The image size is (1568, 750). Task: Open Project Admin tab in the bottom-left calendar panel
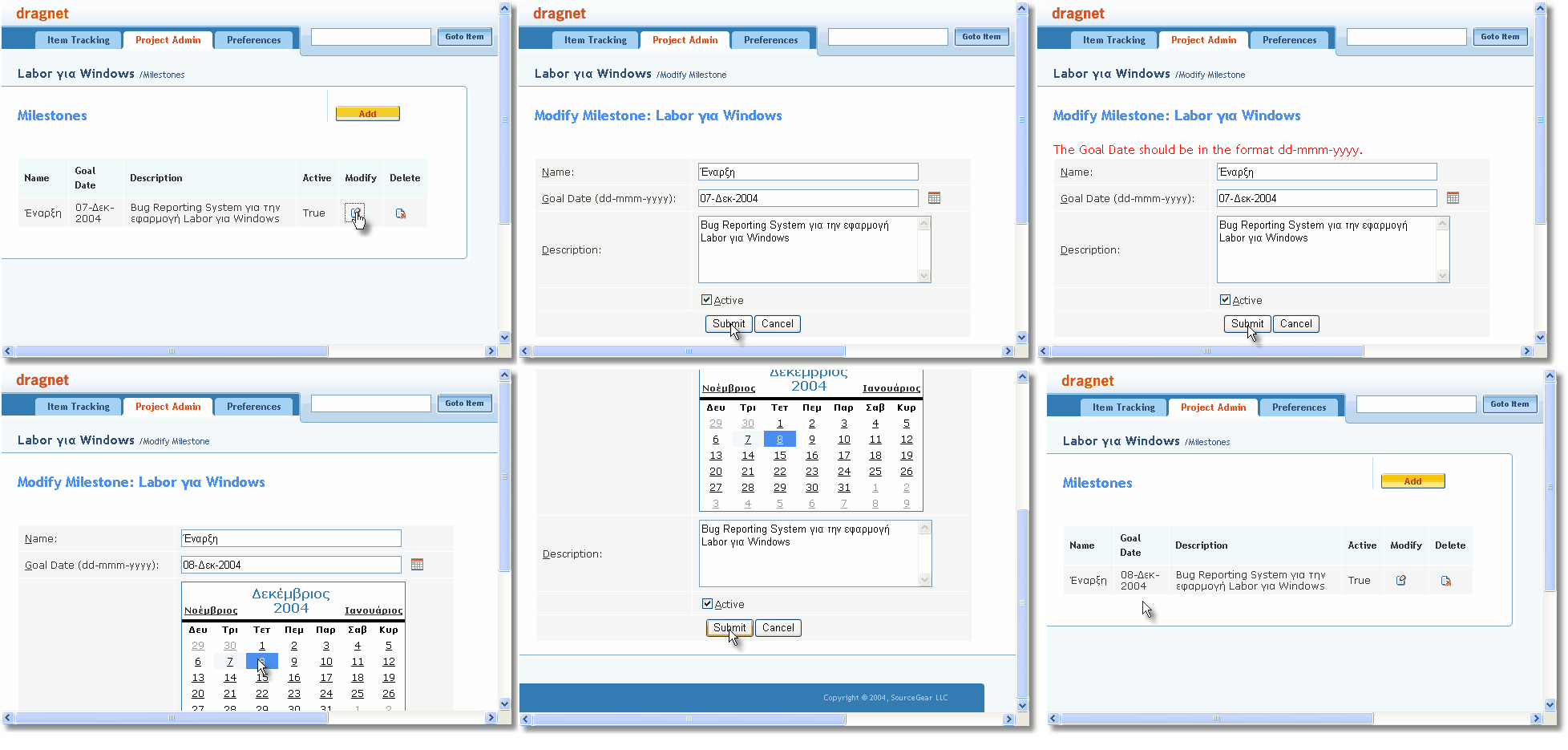point(168,407)
